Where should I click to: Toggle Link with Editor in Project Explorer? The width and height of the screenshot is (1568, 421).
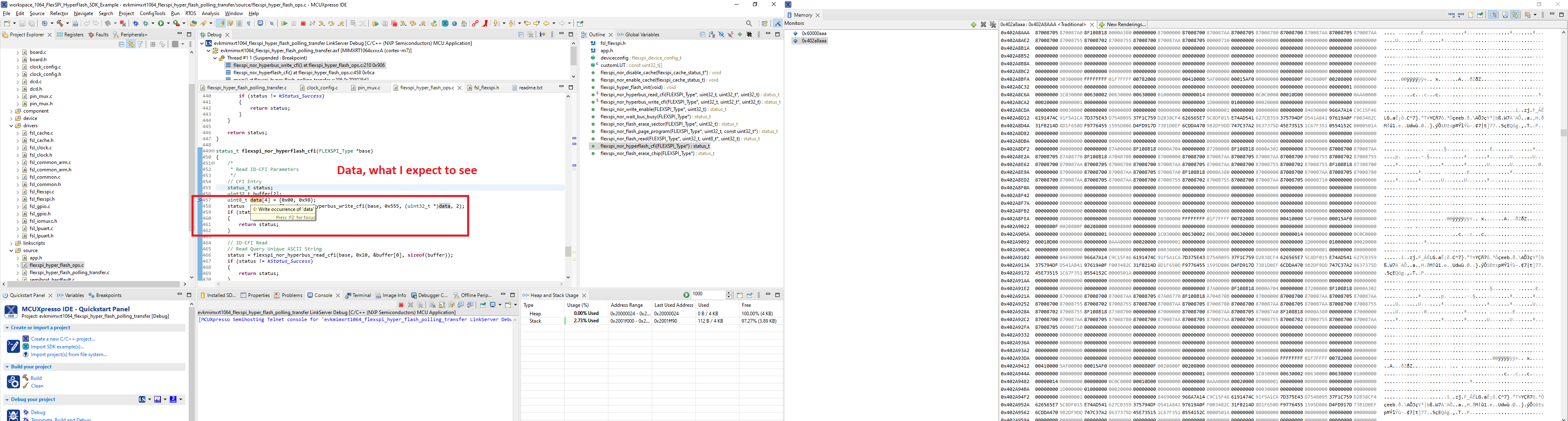click(x=131, y=44)
